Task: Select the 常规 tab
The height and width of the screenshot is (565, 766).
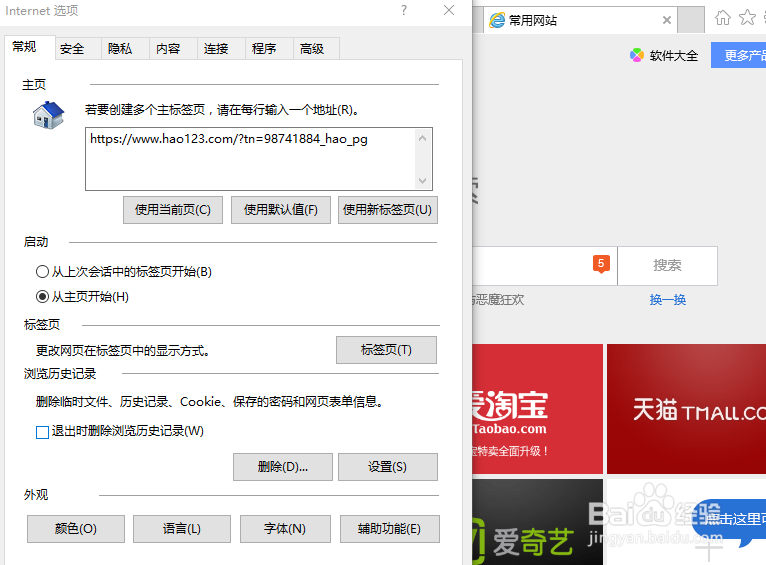Action: click(24, 47)
